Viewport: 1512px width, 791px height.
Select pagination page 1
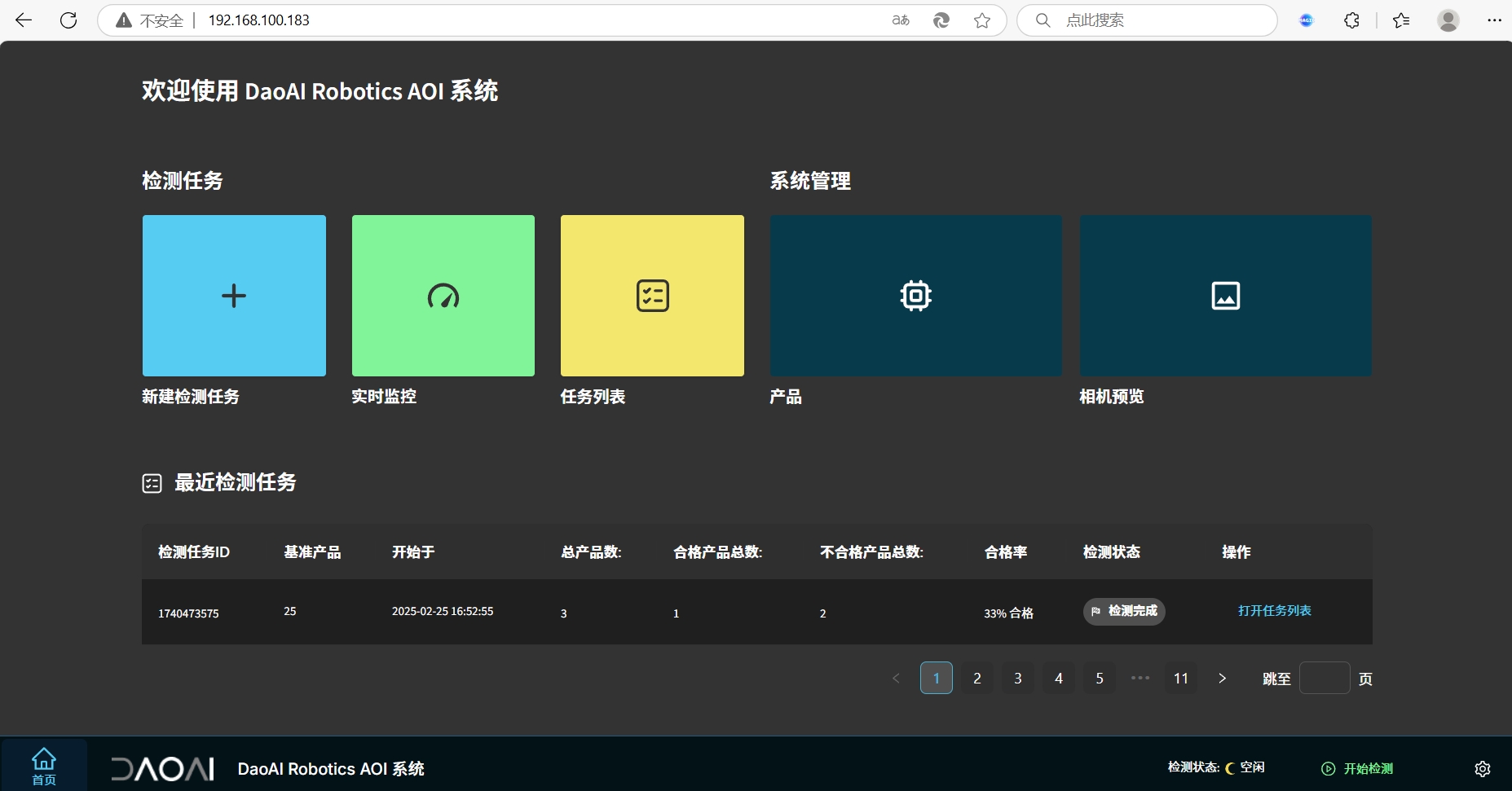point(937,678)
